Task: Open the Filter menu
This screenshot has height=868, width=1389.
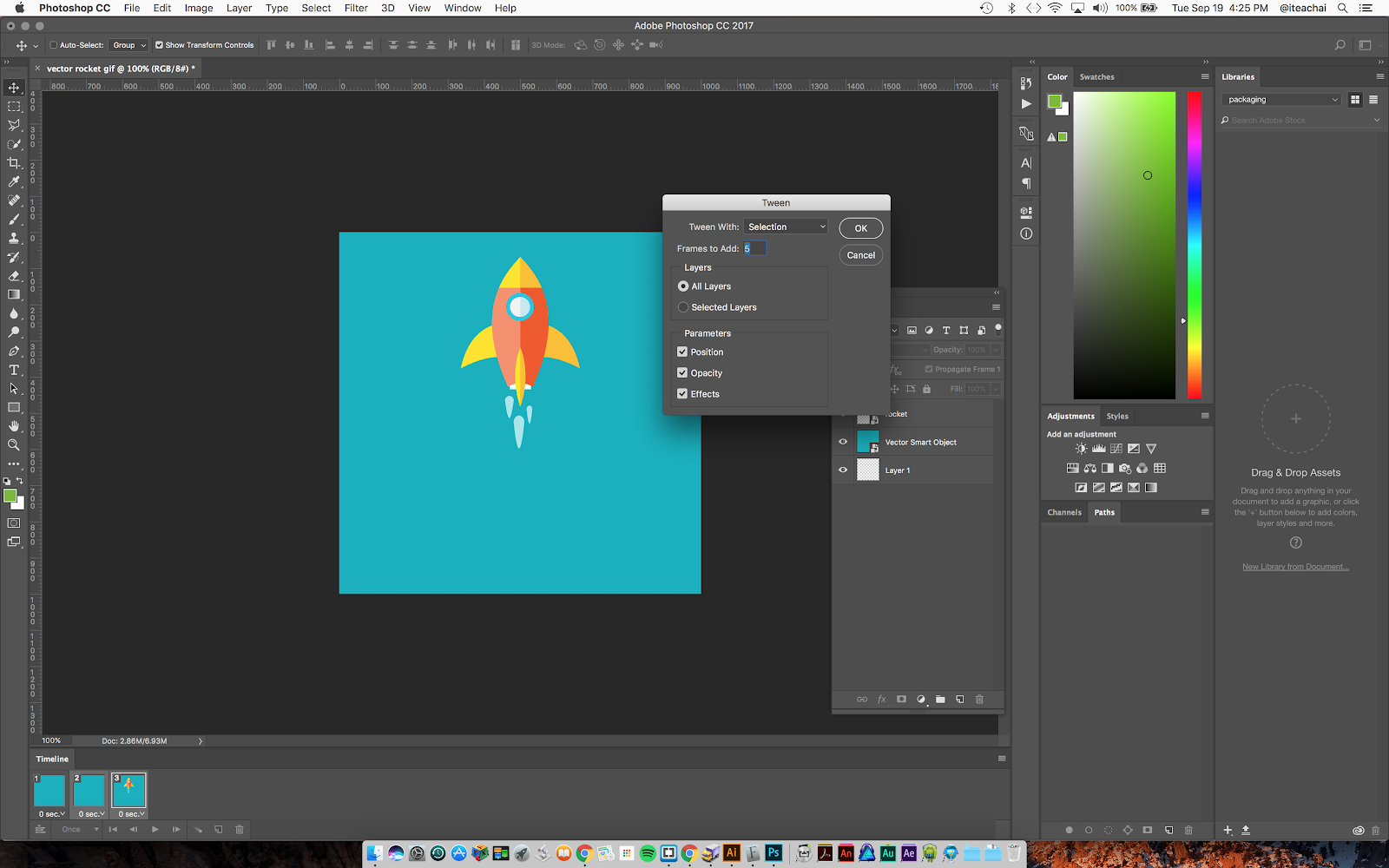Action: 356,8
